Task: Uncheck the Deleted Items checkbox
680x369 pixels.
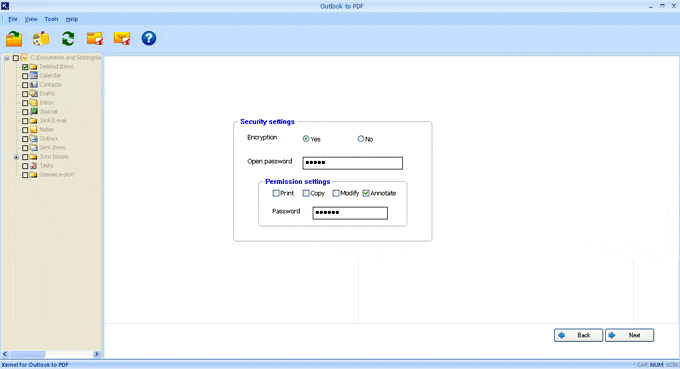Action: pos(25,67)
